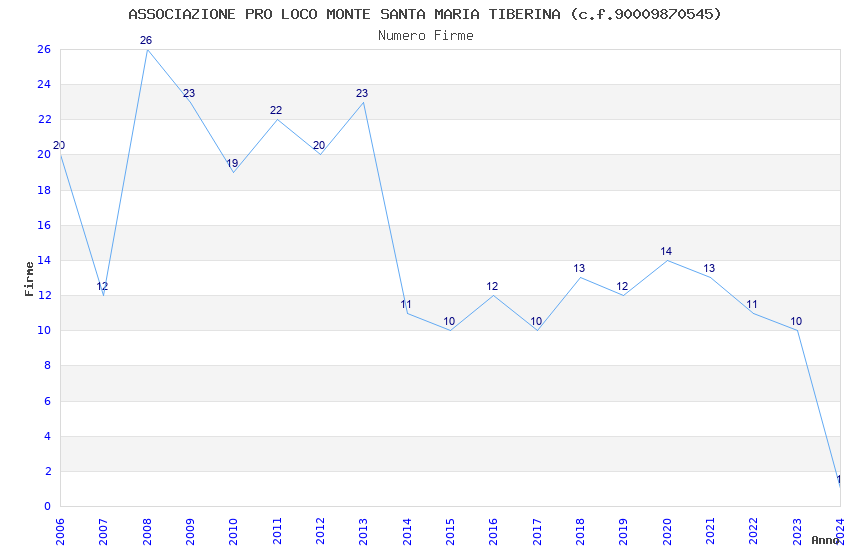Click the x-axis year label 2023
This screenshot has width=850, height=550.
pyautogui.click(x=797, y=532)
